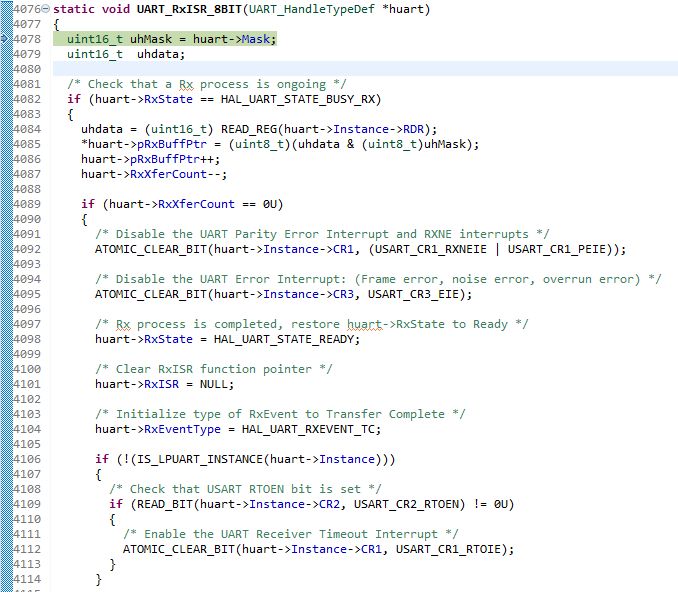Click 'RxXferCount == 0U' condition
This screenshot has height=592, width=678.
click(217, 204)
